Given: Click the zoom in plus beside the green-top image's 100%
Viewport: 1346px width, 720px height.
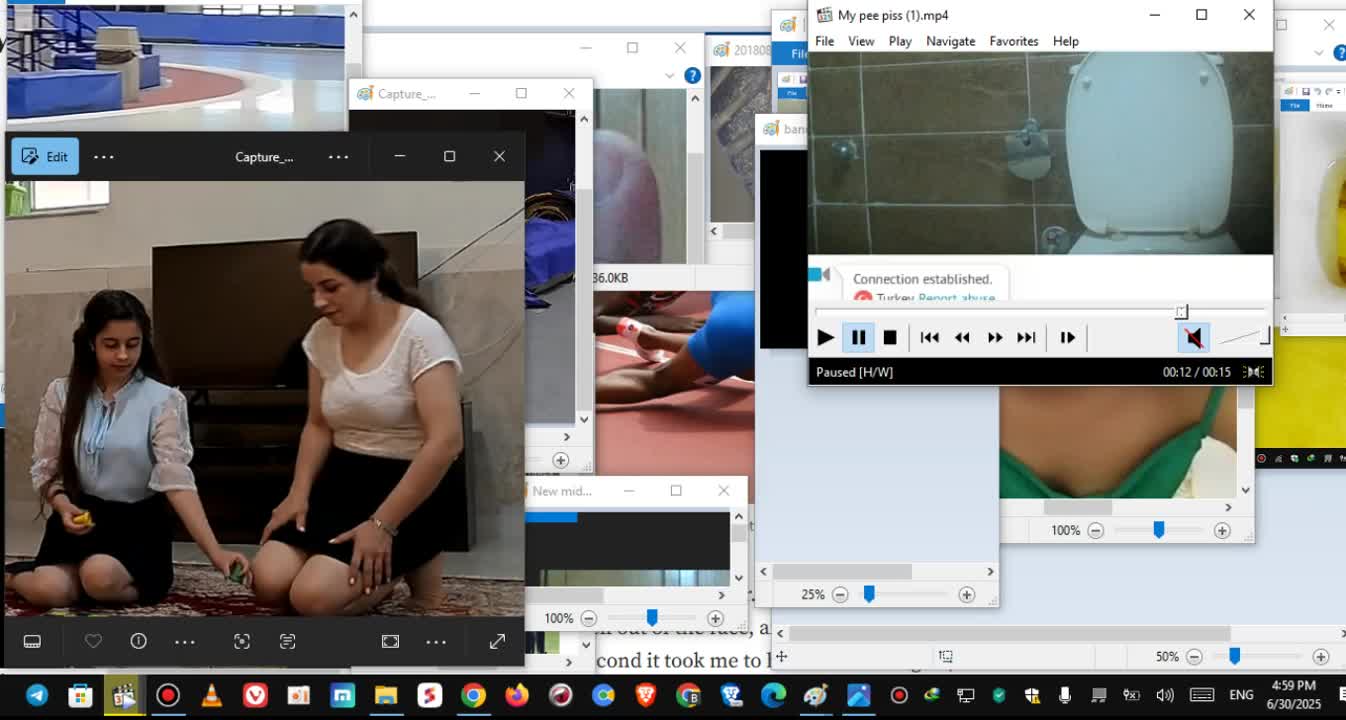Looking at the screenshot, I should pyautogui.click(x=1222, y=531).
